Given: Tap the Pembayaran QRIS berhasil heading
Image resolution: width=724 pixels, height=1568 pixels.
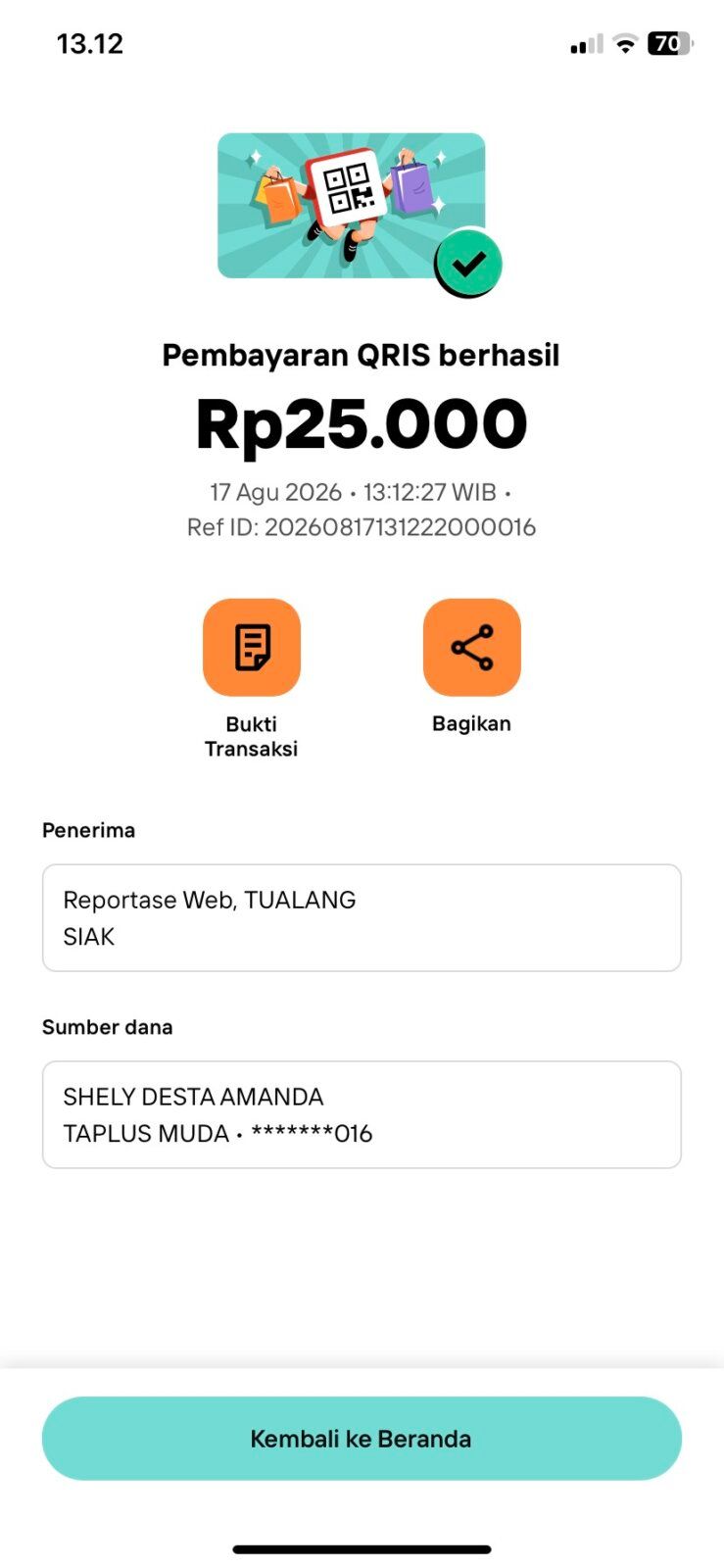Looking at the screenshot, I should pyautogui.click(x=361, y=355).
